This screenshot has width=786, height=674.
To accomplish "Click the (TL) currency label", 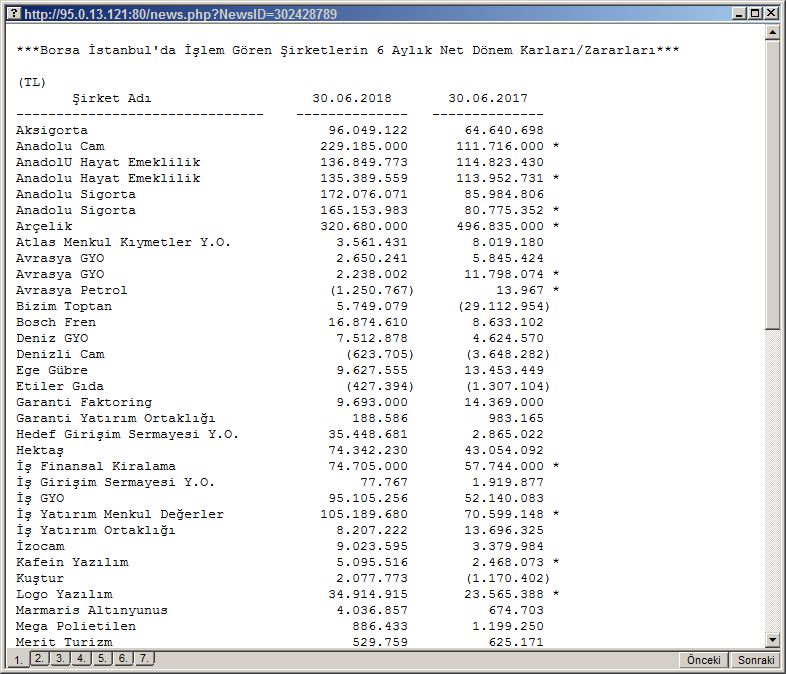I will pyautogui.click(x=32, y=82).
